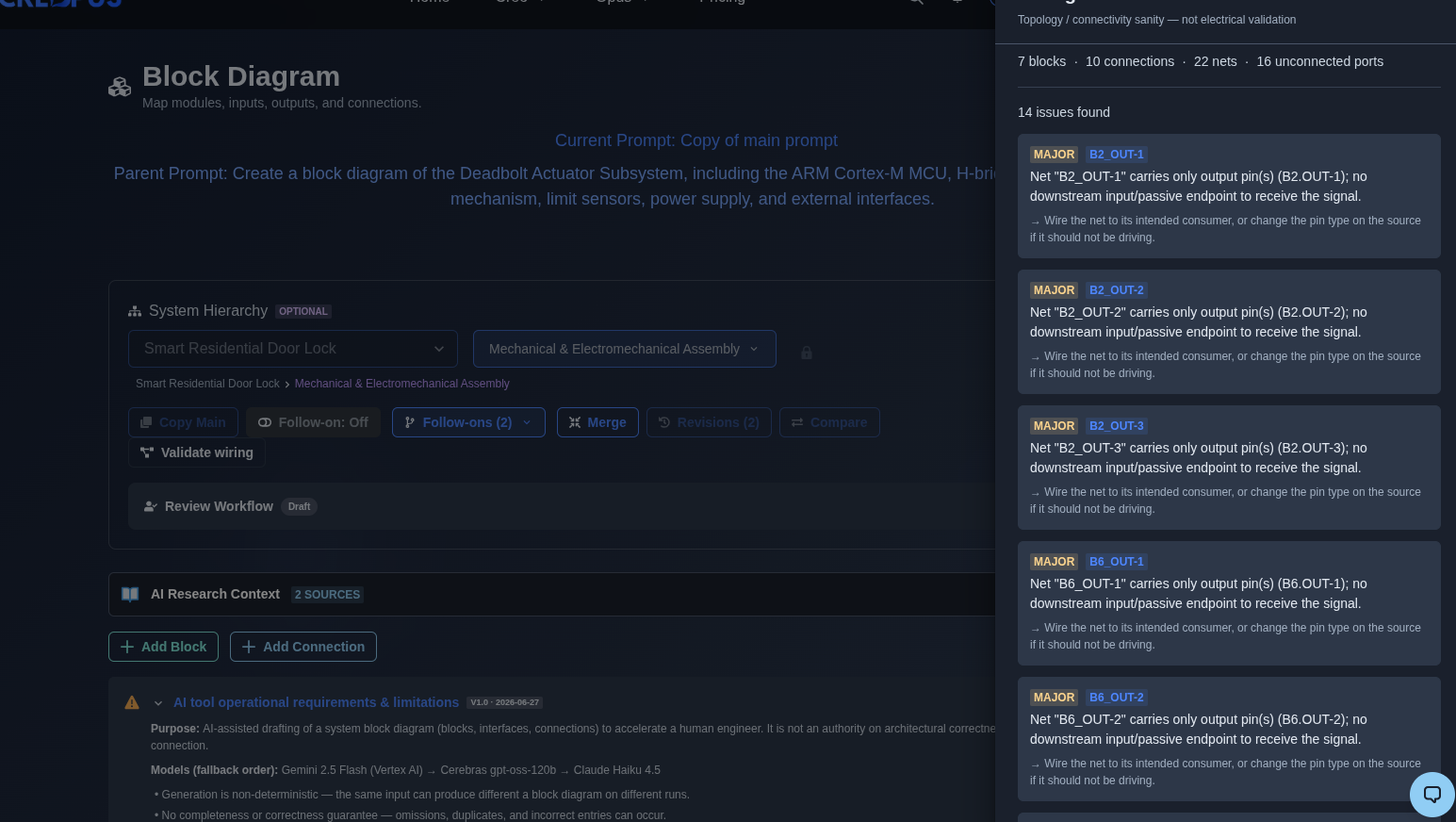The width and height of the screenshot is (1456, 822).
Task: Click the MAJOR badge on the B2_OUT-1 issue
Action: [x=1054, y=155]
